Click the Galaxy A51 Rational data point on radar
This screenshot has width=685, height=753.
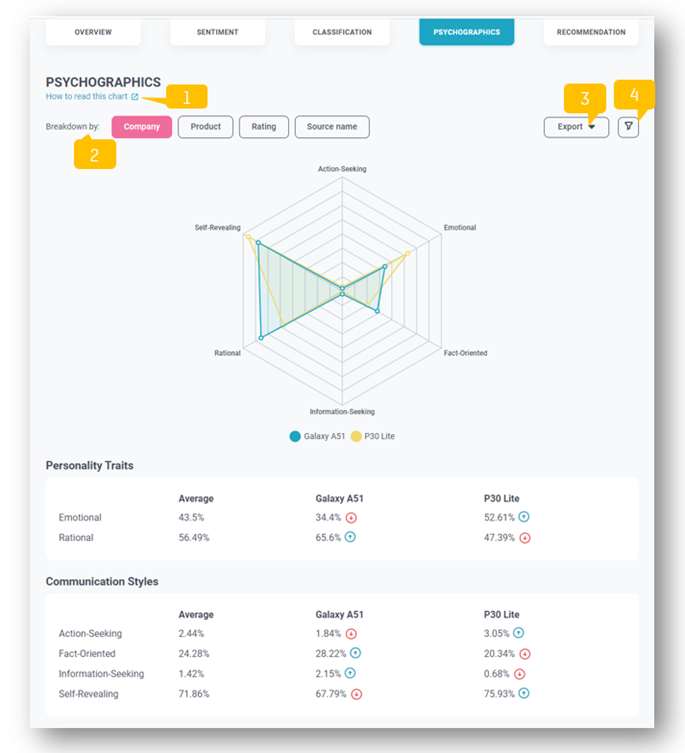click(x=261, y=338)
